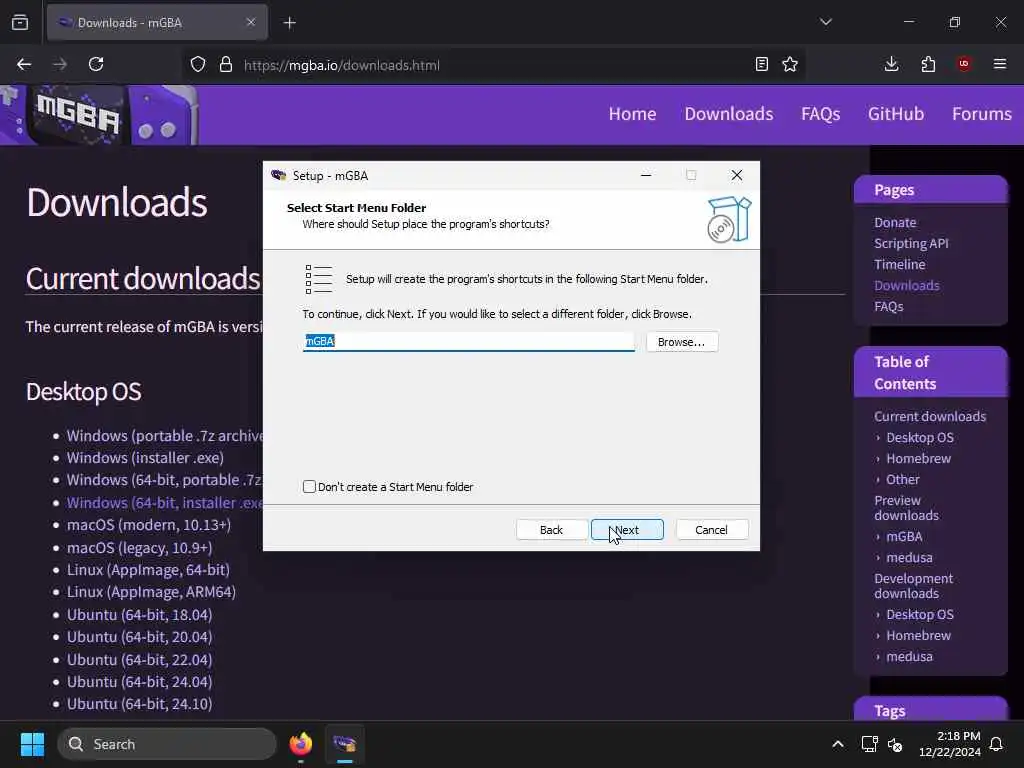This screenshot has width=1024, height=768.
Task: List all tabs dropdown arrow
Action: (x=826, y=22)
